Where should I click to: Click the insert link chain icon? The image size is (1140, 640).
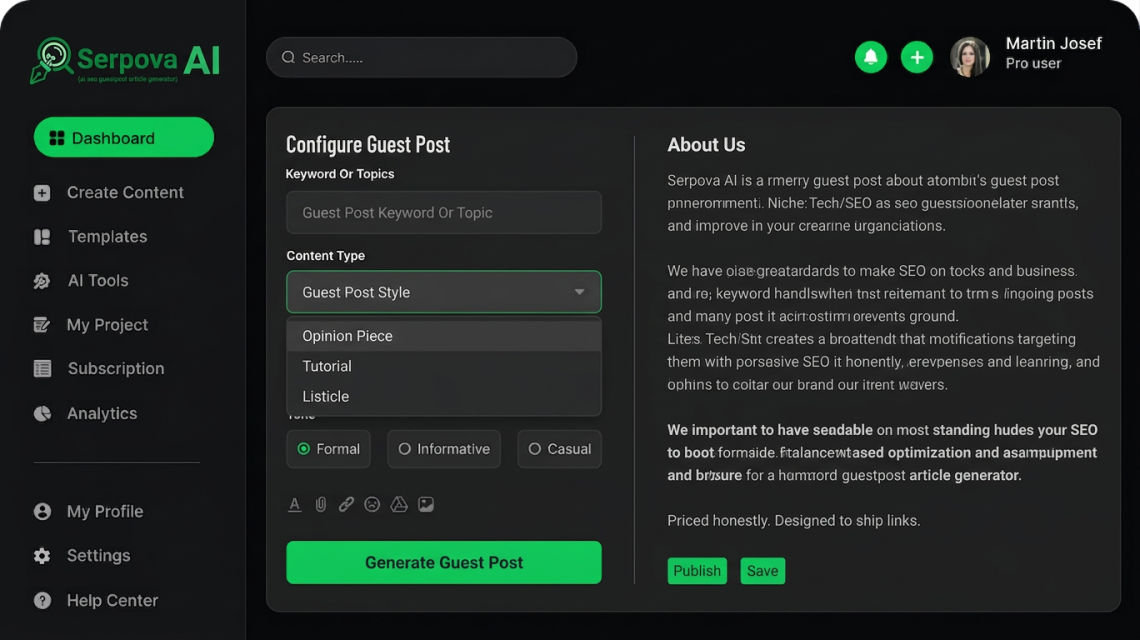pos(346,505)
